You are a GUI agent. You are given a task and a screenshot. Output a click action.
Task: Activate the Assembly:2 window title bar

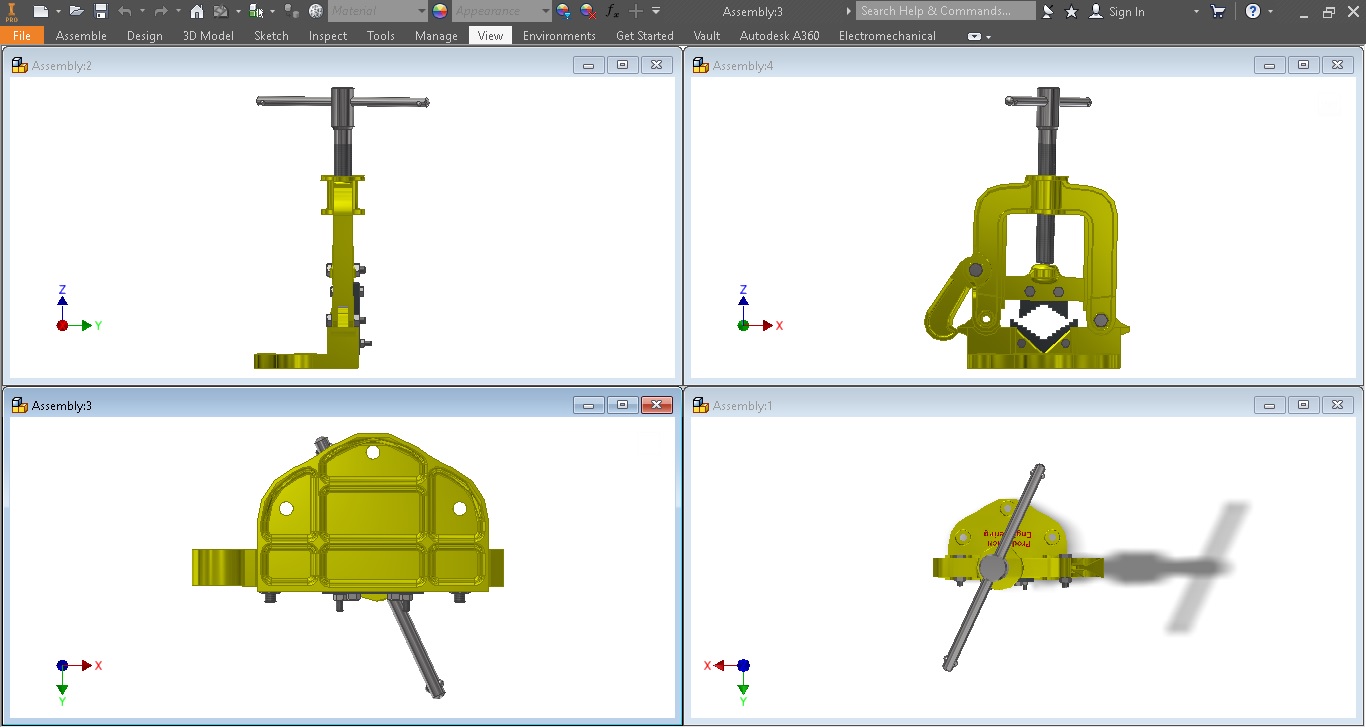coord(342,65)
